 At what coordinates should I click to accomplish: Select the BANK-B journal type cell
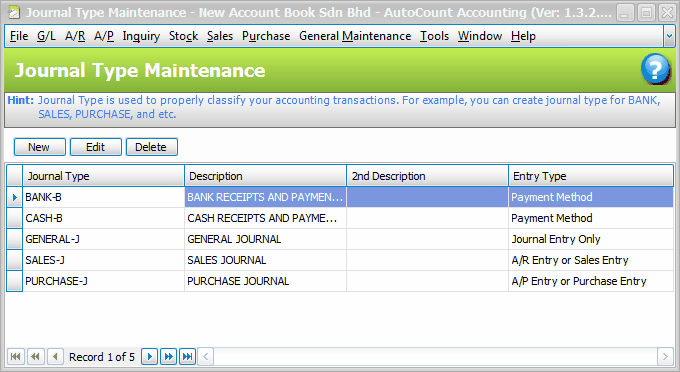(103, 197)
